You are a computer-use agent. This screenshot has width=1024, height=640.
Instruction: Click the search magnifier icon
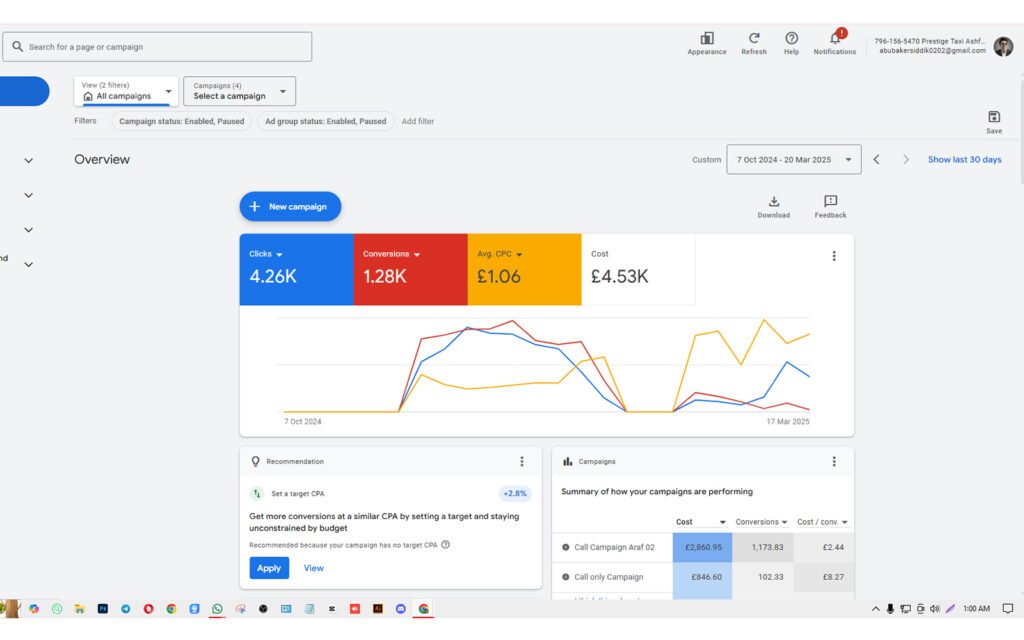(x=18, y=46)
